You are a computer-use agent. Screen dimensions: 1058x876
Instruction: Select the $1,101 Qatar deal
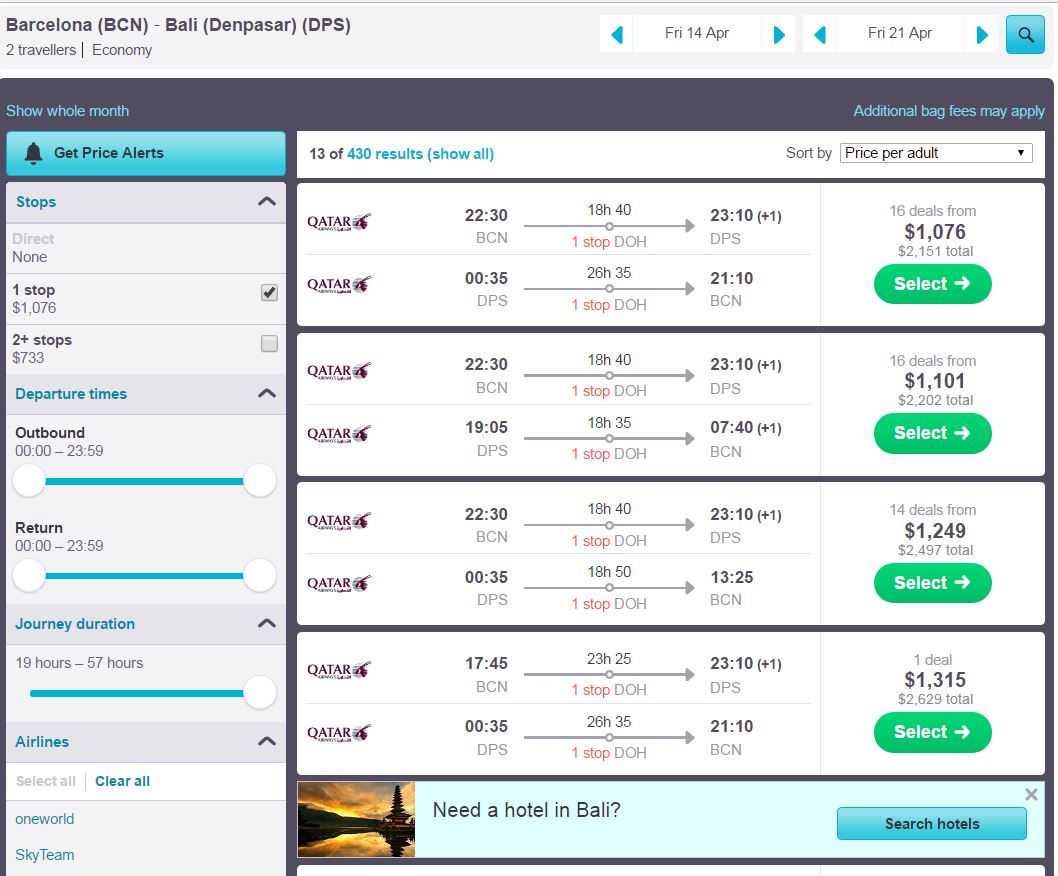click(x=932, y=433)
